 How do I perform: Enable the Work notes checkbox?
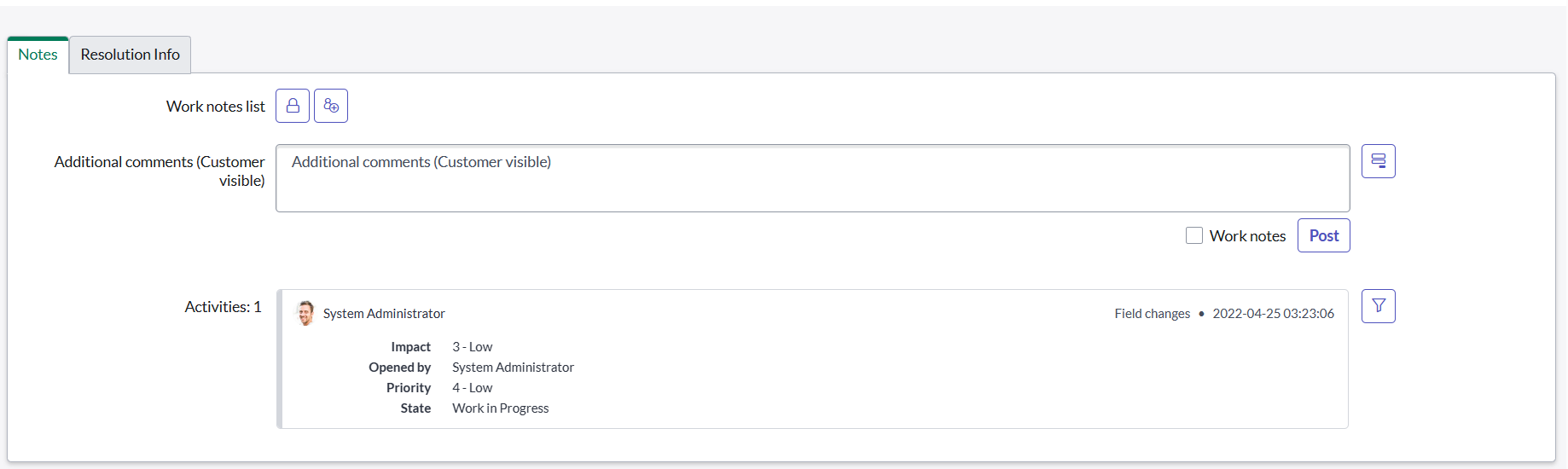[x=1194, y=235]
